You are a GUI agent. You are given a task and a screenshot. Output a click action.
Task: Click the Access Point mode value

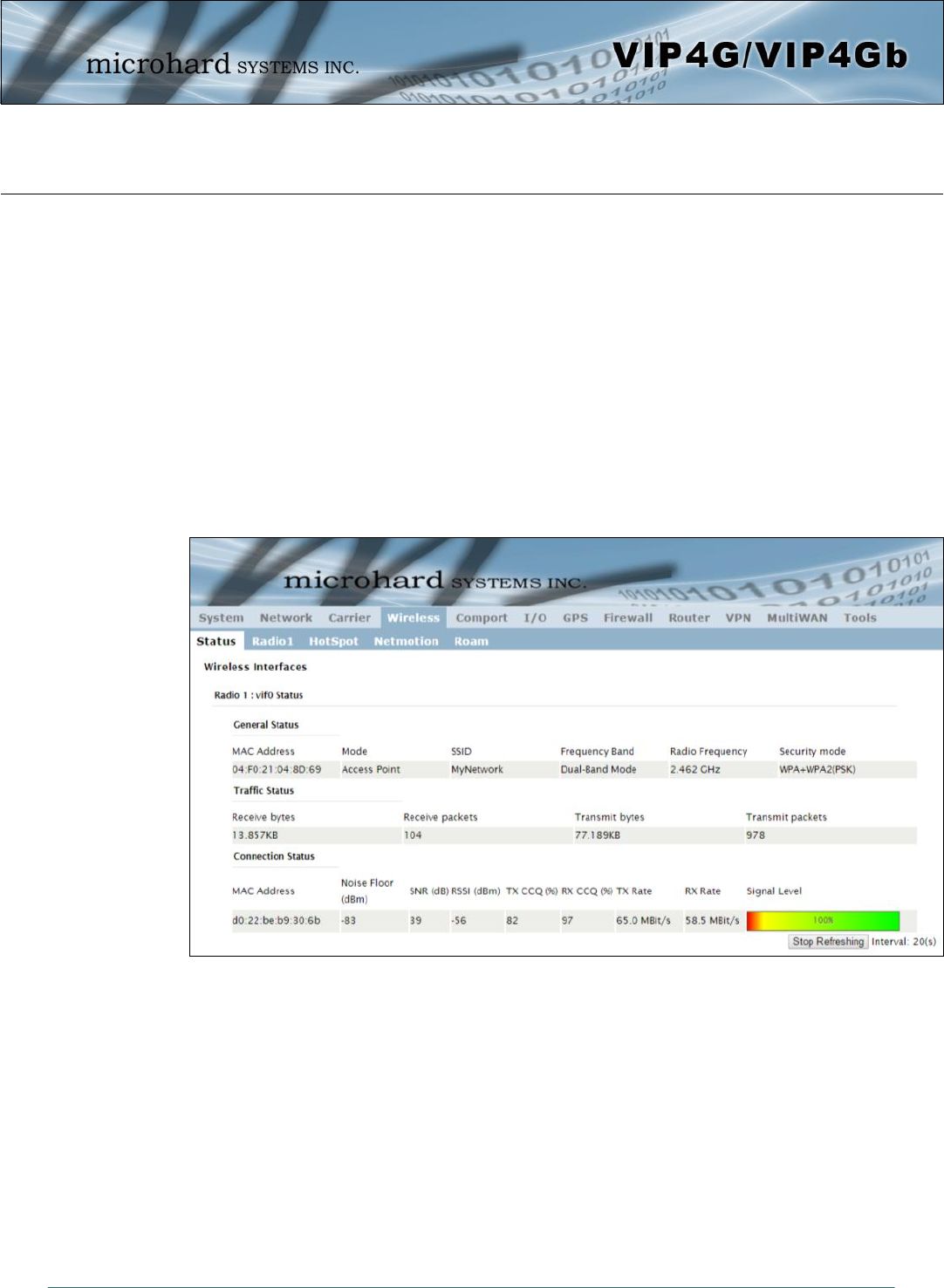[x=371, y=770]
